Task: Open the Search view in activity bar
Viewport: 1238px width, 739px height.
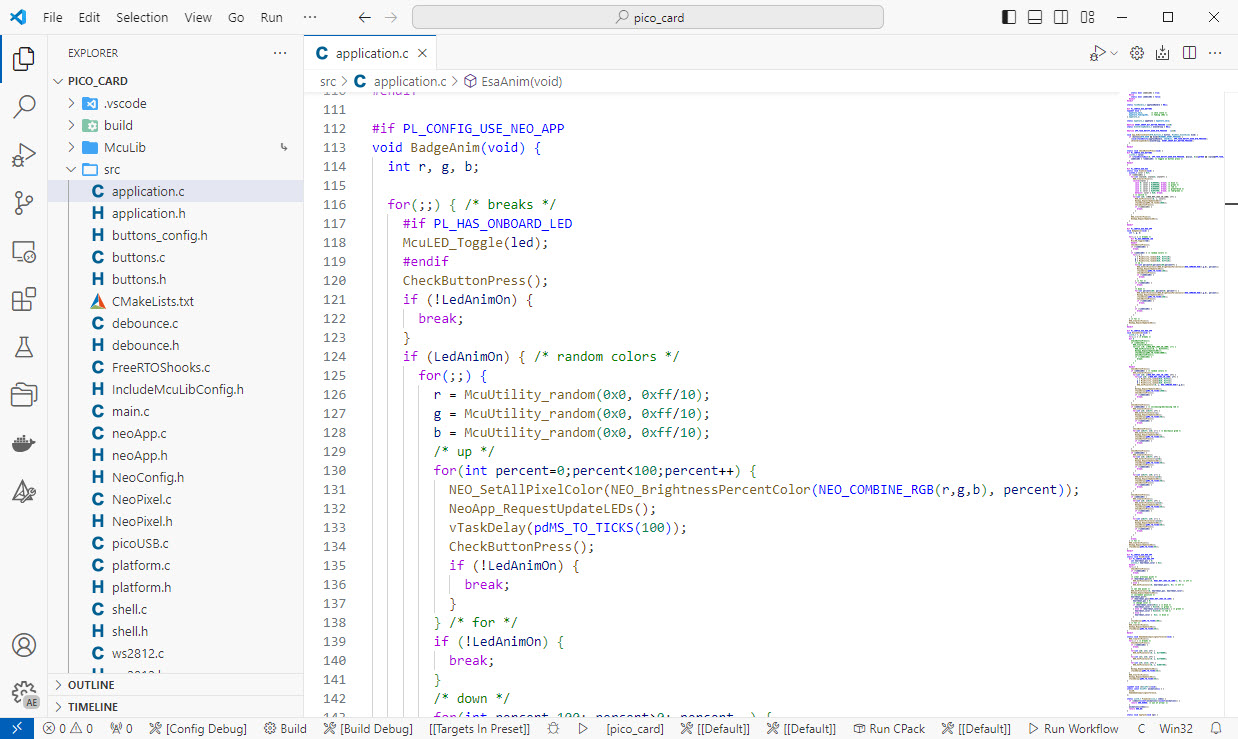Action: pos(24,107)
